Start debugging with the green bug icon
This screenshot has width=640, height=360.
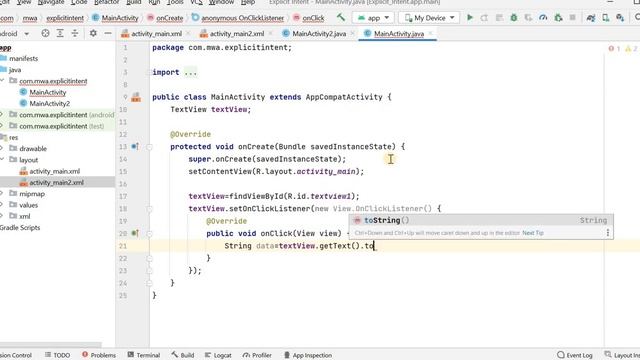(x=514, y=18)
